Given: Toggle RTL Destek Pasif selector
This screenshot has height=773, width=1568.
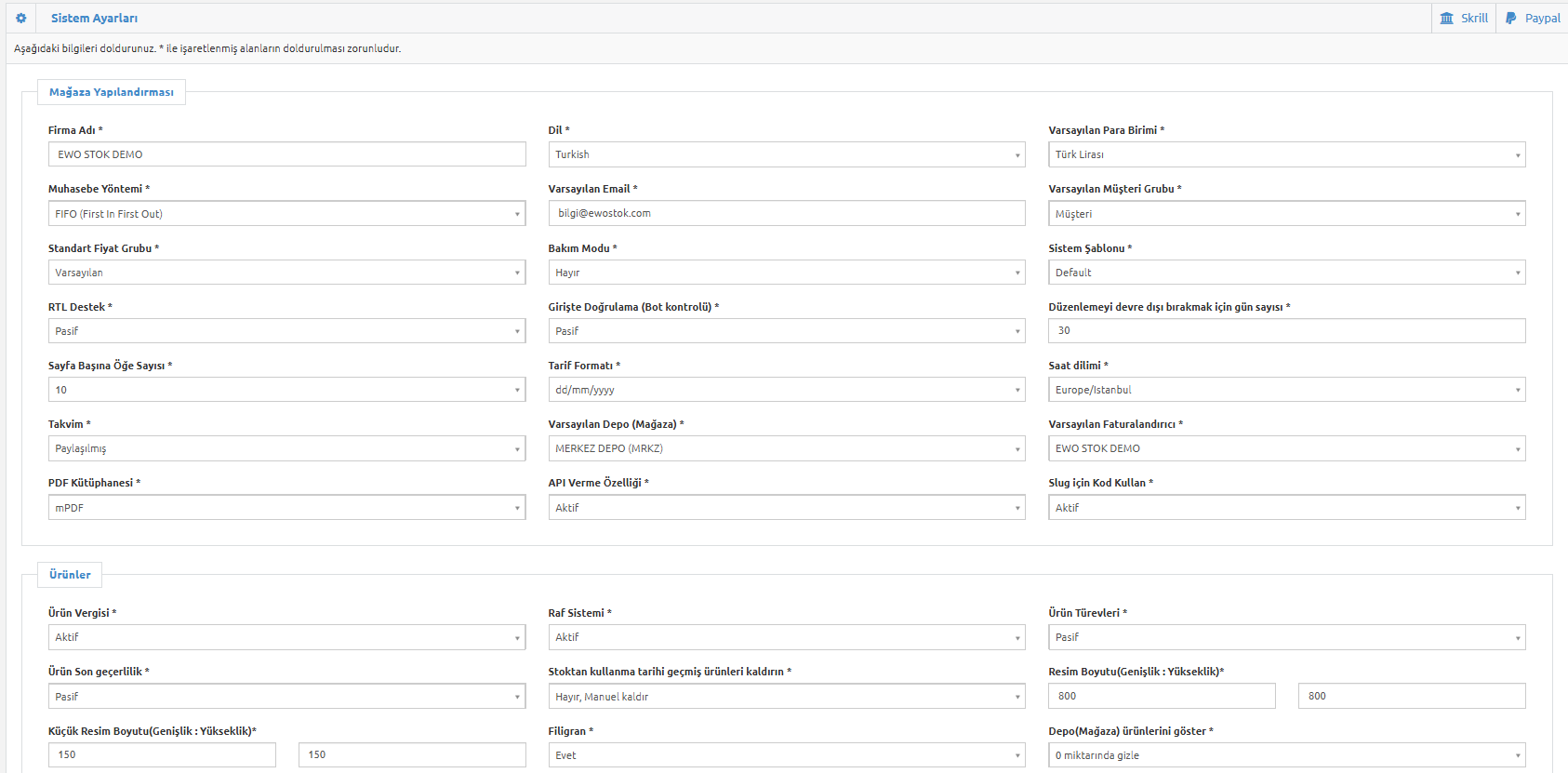Looking at the screenshot, I should coord(286,331).
